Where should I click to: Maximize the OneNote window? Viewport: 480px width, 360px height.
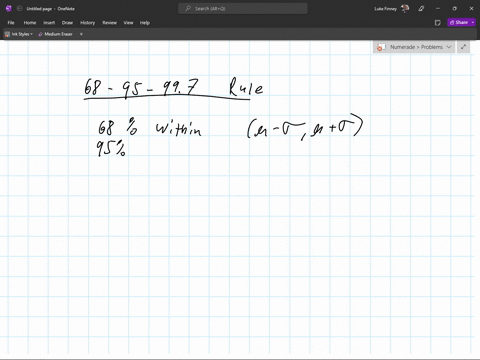pyautogui.click(x=455, y=9)
